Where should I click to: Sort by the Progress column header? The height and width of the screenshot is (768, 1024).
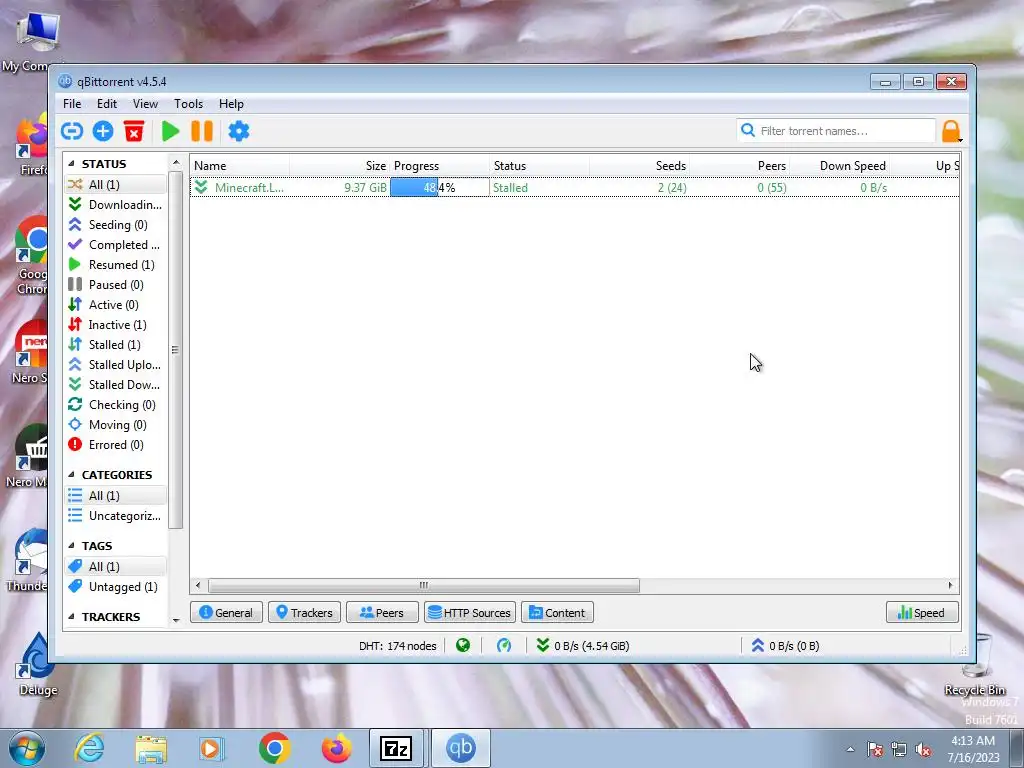tap(440, 166)
